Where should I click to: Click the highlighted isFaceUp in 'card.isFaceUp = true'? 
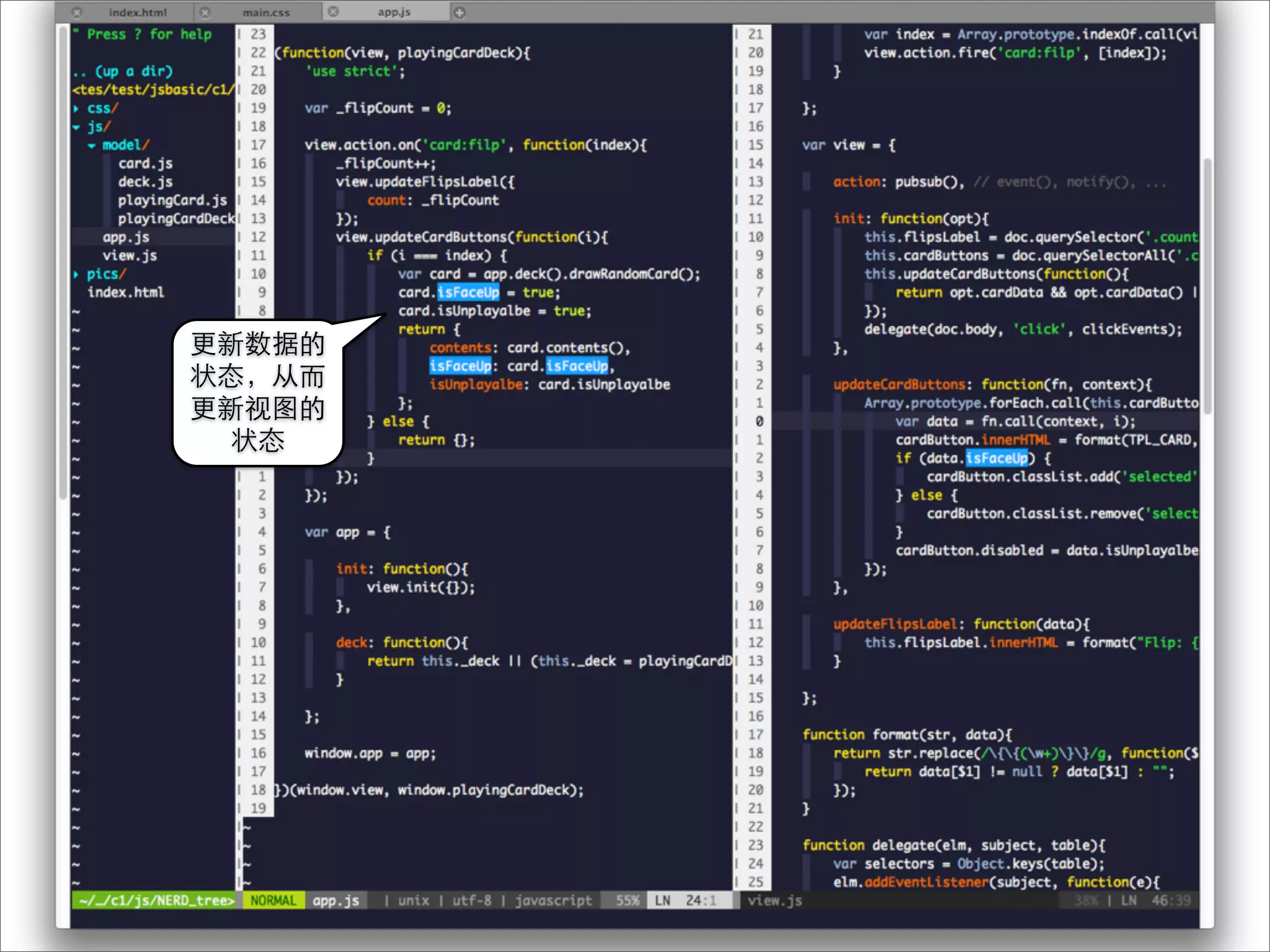tap(468, 293)
